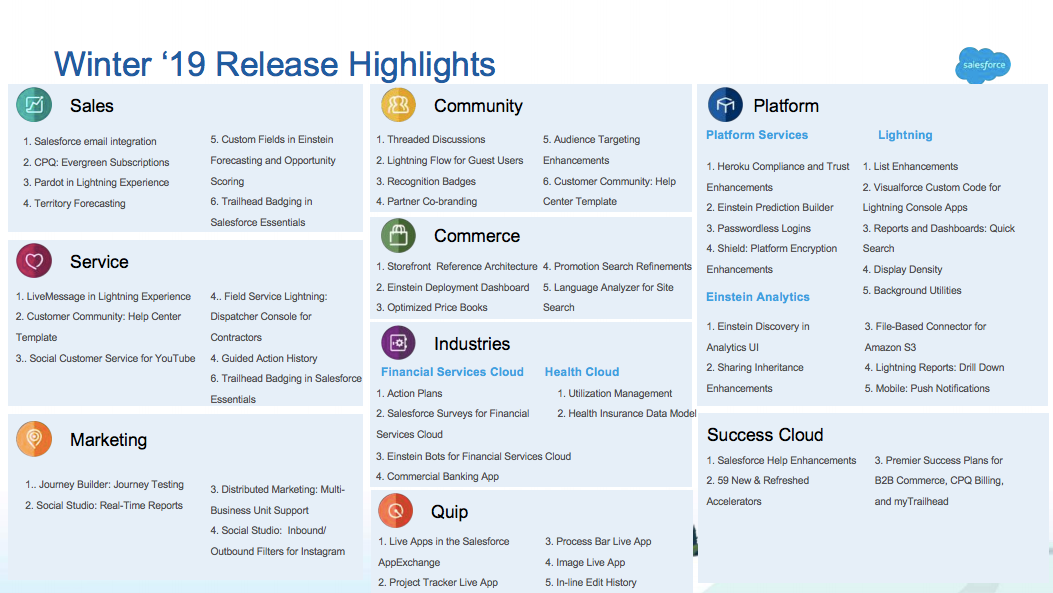This screenshot has width=1053, height=593.
Task: Click 'Promotion Search Refinements' item
Action: 617,267
